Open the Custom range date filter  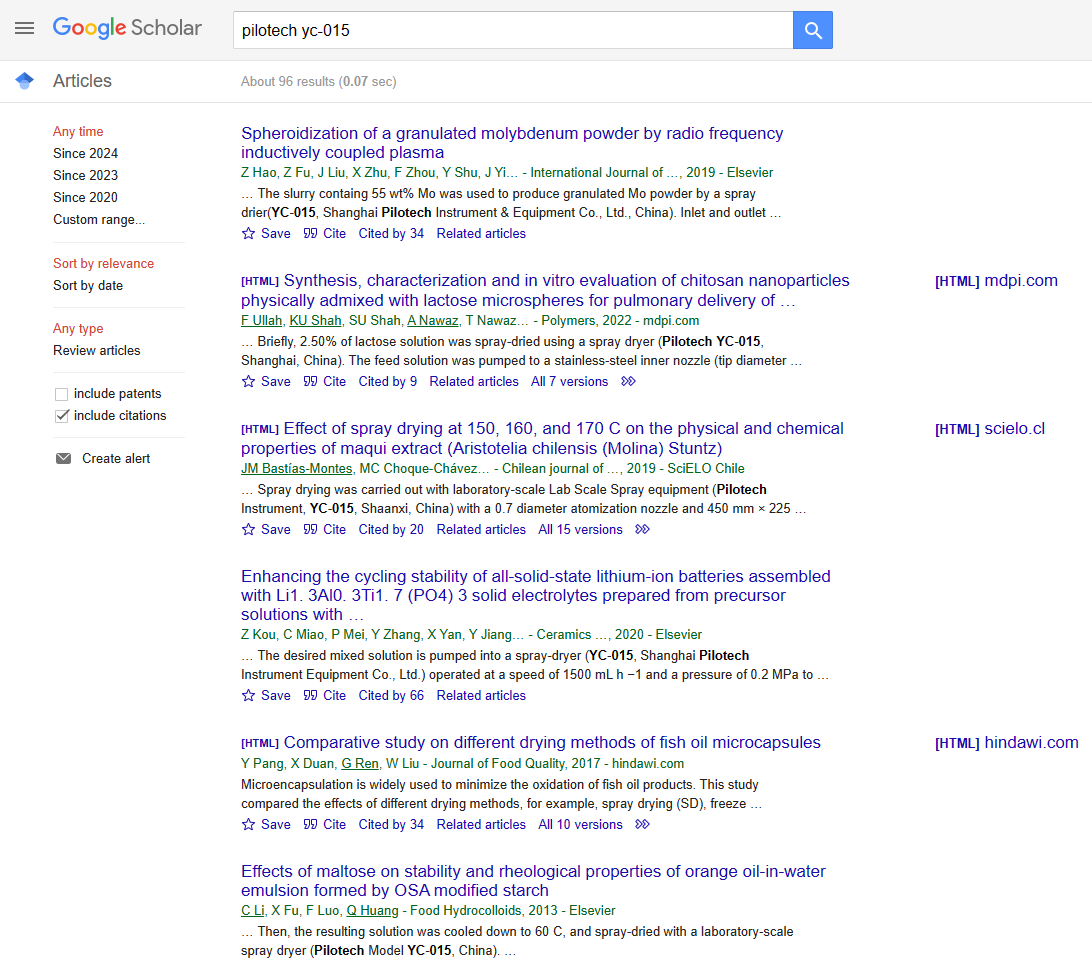click(99, 220)
